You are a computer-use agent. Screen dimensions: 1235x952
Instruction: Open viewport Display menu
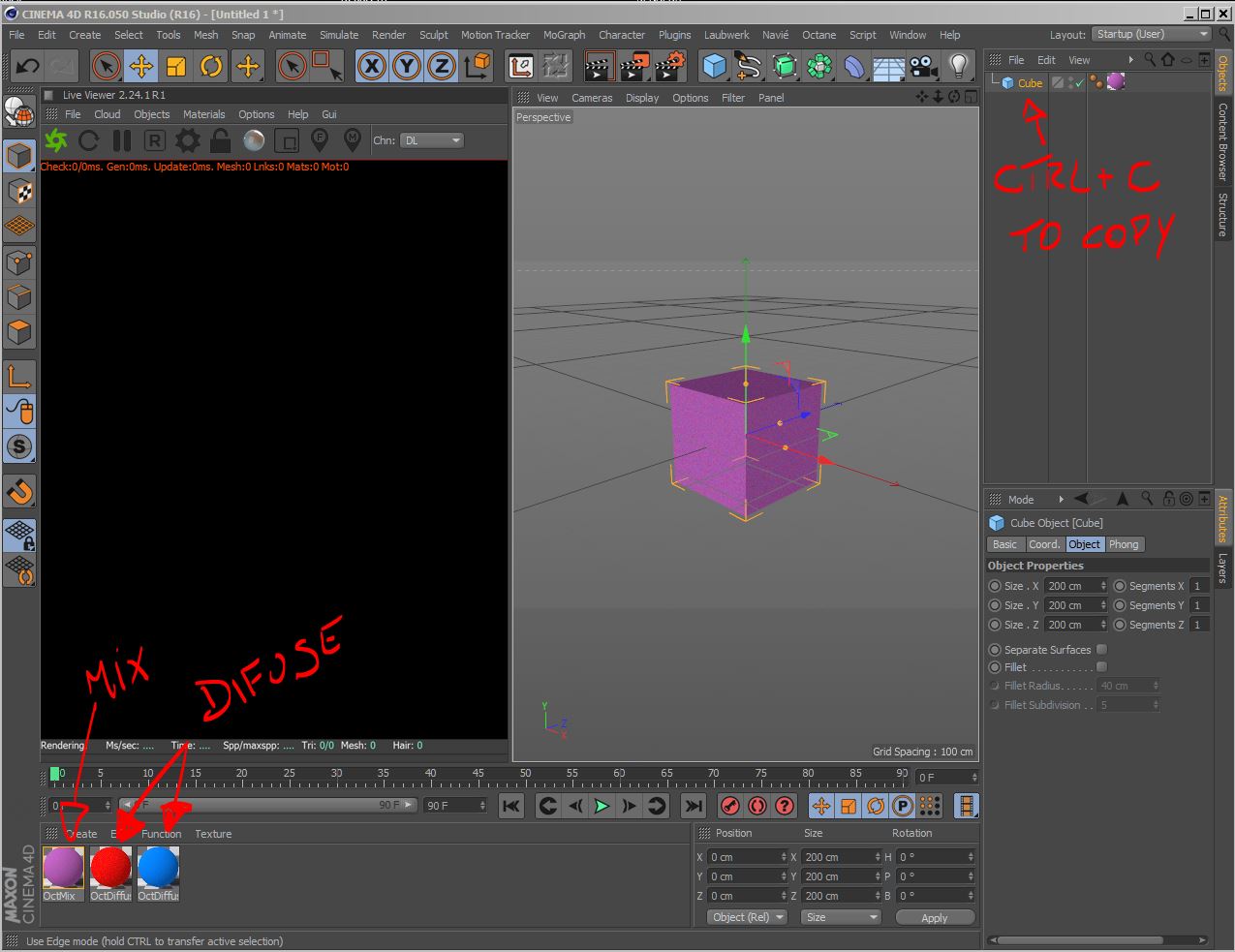tap(642, 98)
